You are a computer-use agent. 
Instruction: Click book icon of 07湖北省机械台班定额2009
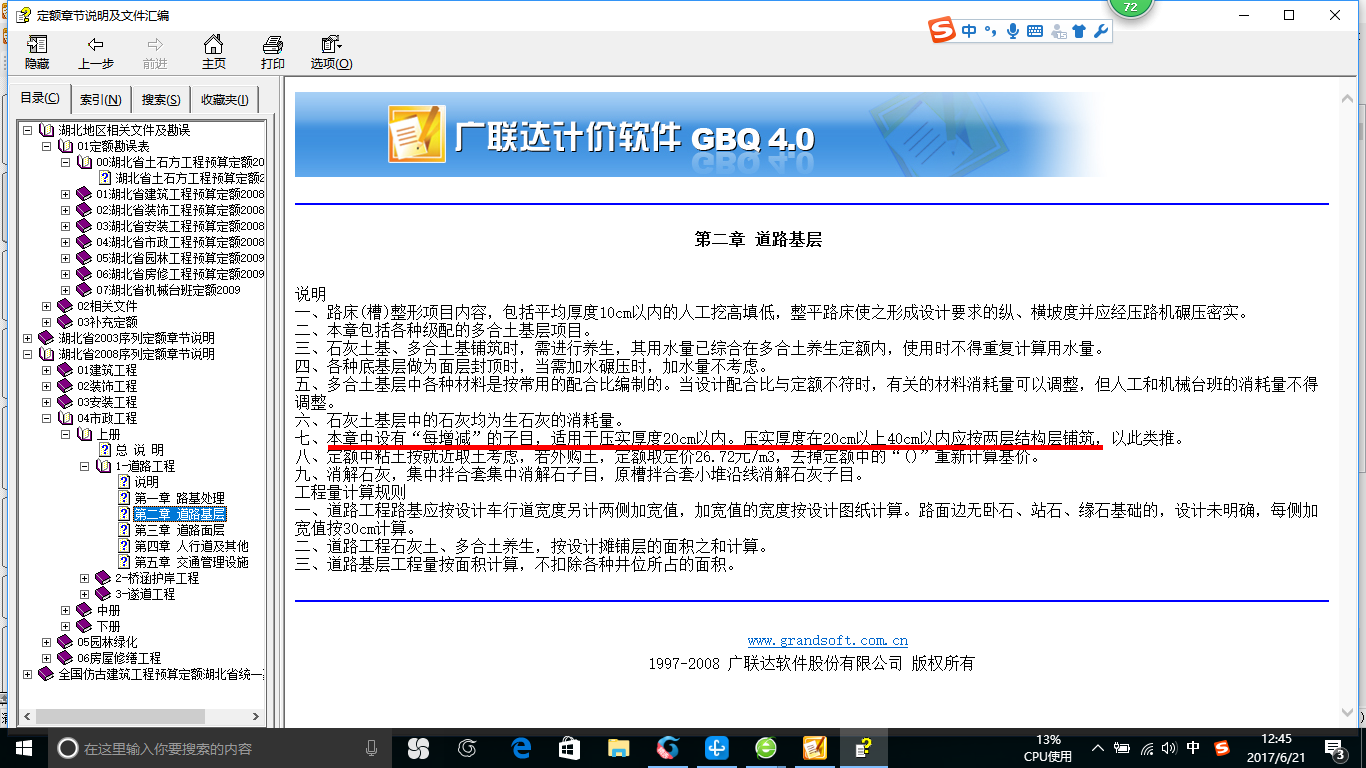click(84, 290)
